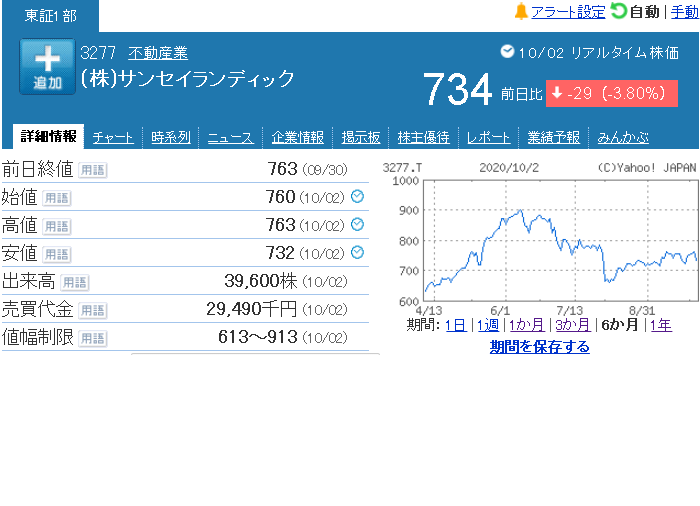700x506 pixels.
Task: Set chart period to 1か月
Action: point(527,325)
